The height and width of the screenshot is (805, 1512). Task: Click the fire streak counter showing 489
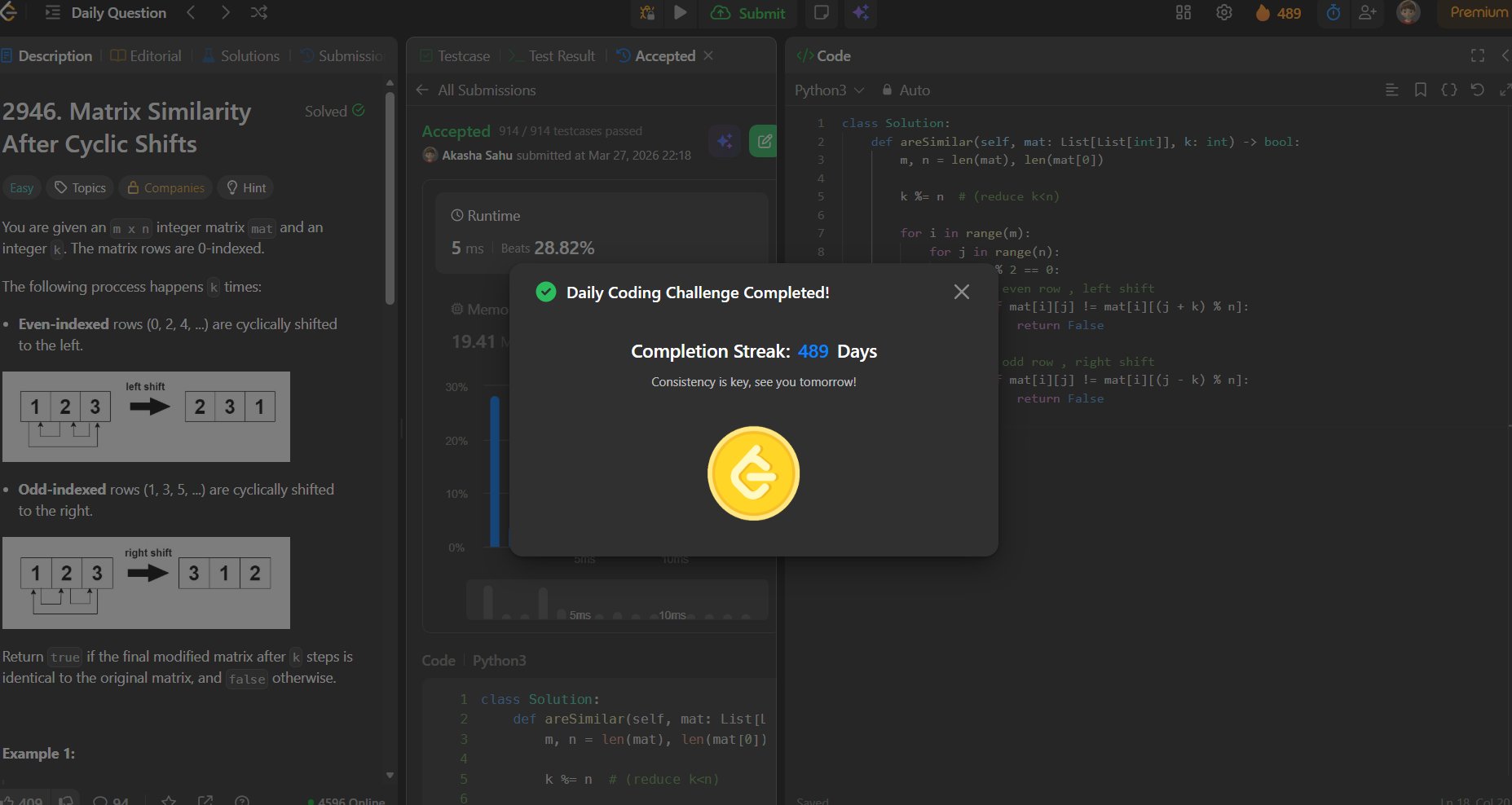click(x=1278, y=13)
